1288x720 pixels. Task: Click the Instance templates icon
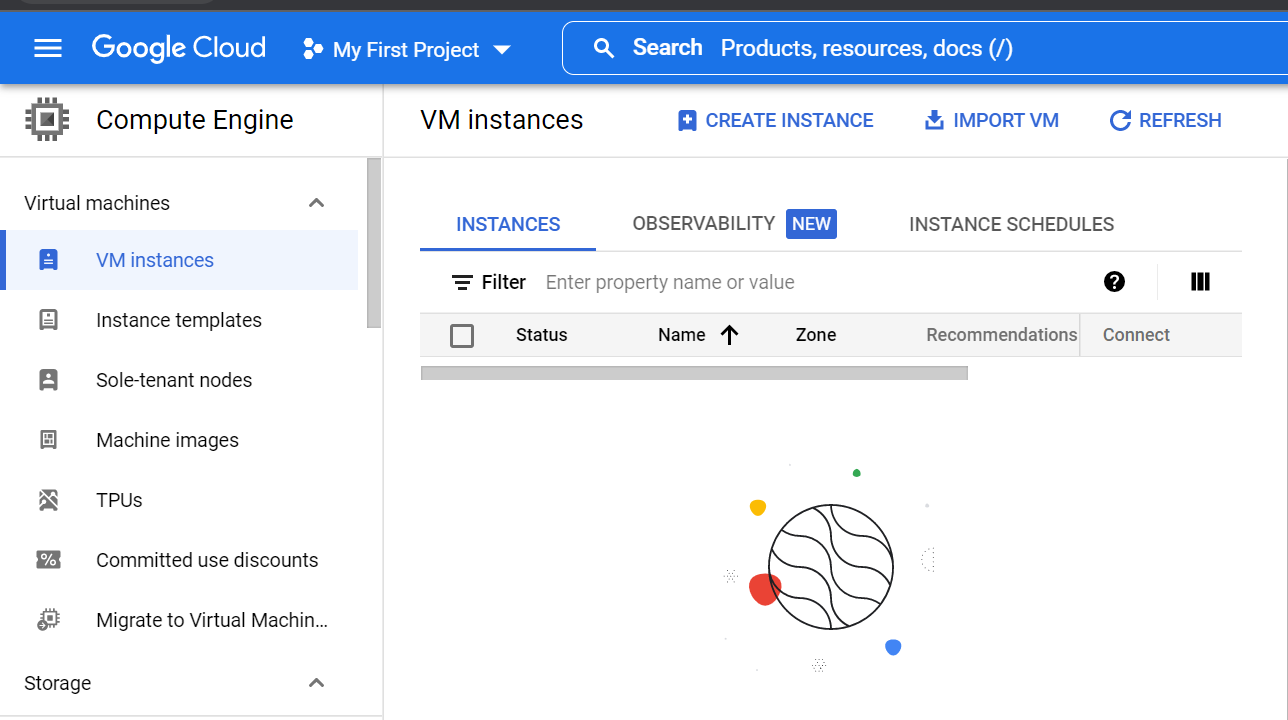pos(48,320)
